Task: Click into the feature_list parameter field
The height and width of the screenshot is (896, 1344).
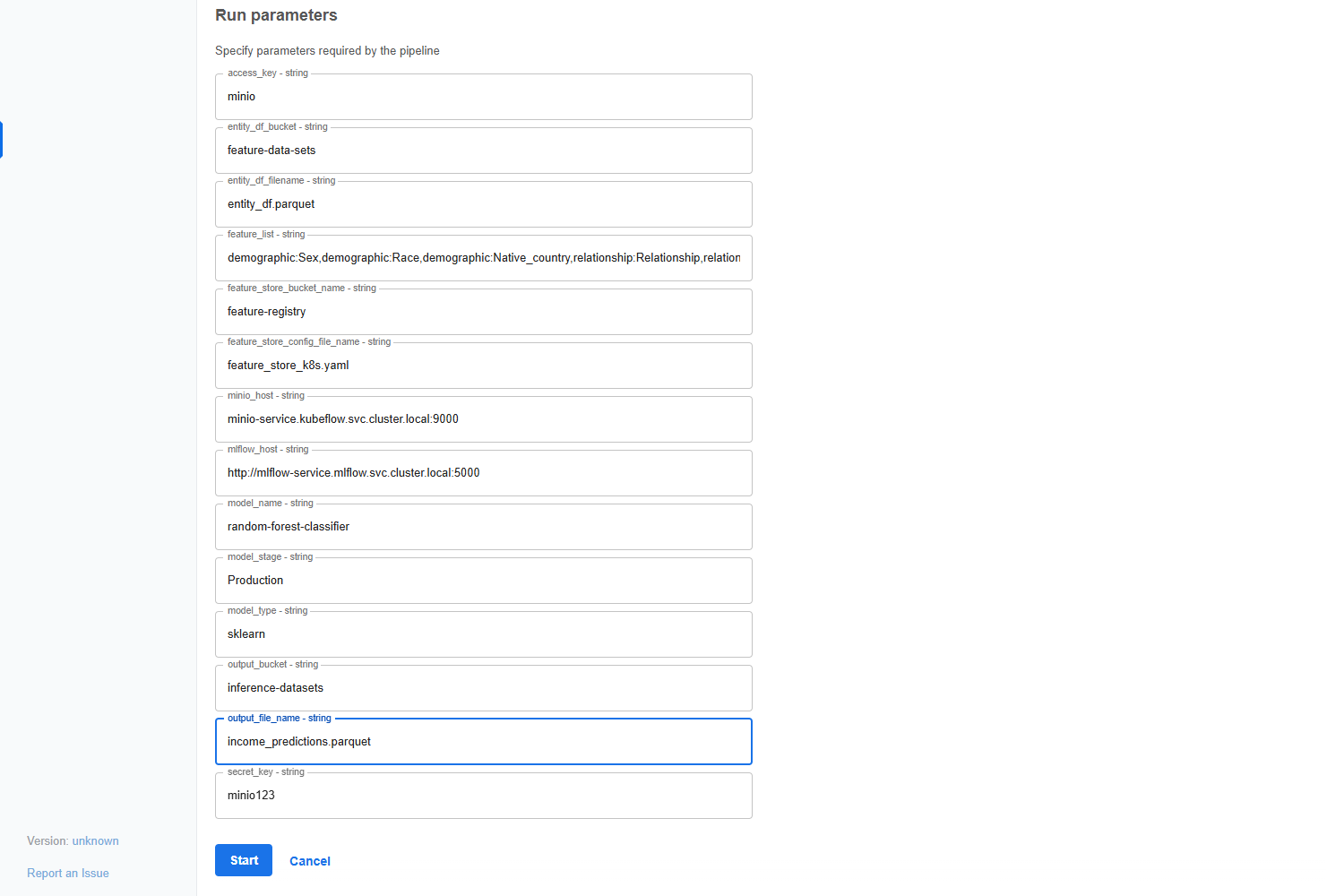Action: [484, 258]
